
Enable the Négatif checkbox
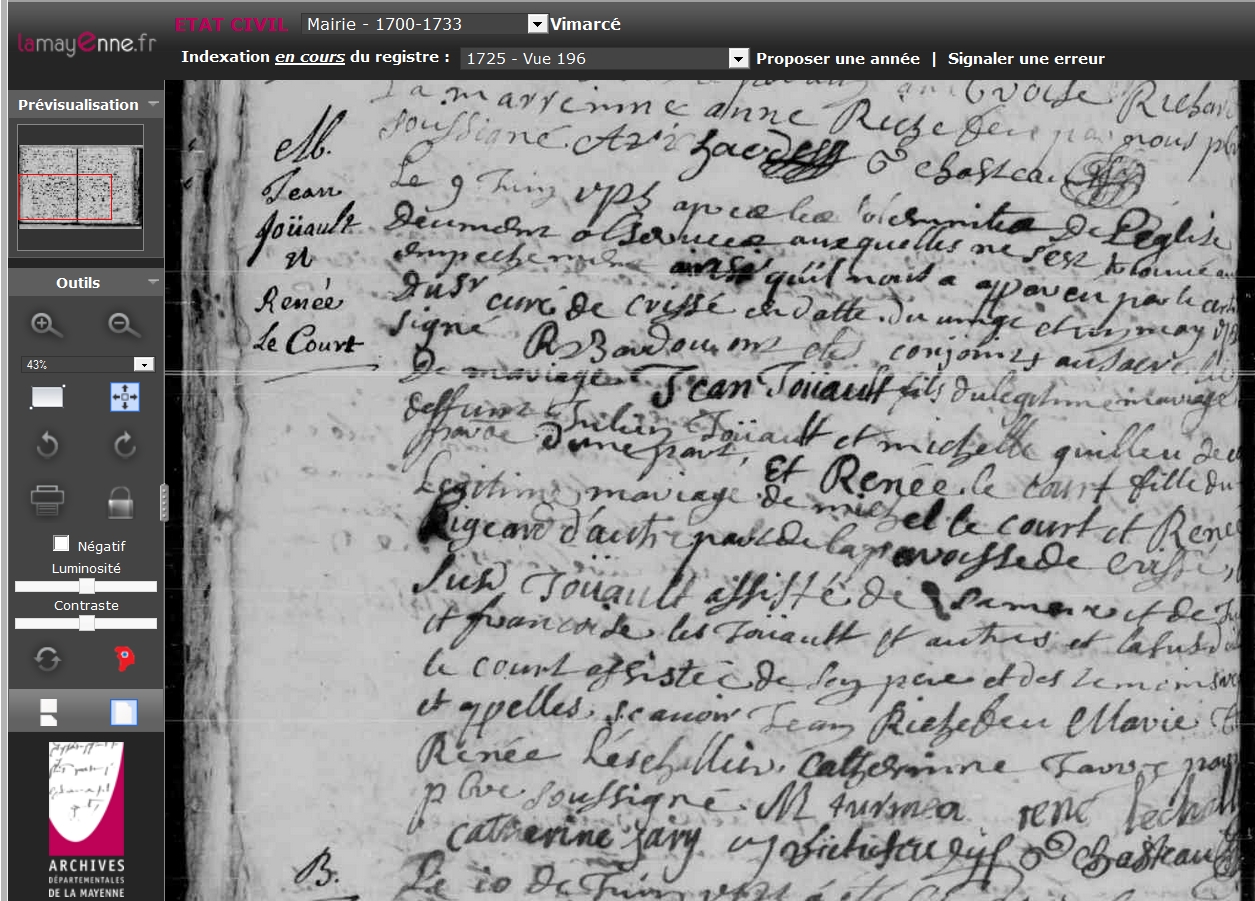(x=62, y=544)
